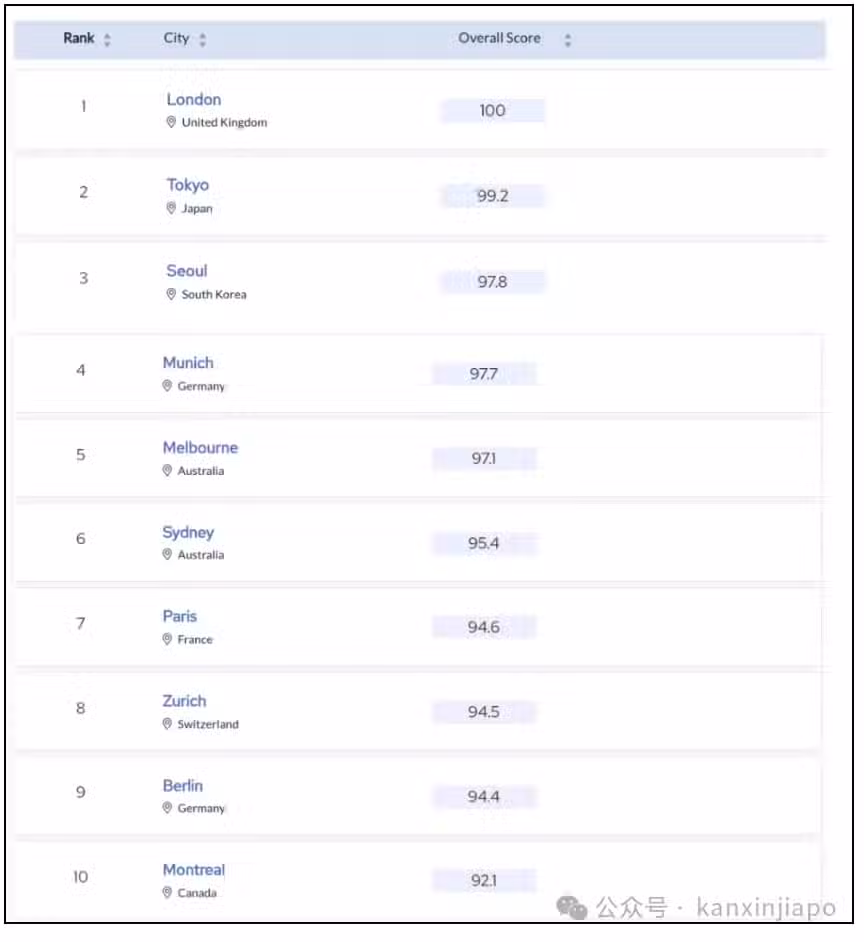This screenshot has width=864, height=942.
Task: Open the Montreal city link
Action: (x=193, y=870)
